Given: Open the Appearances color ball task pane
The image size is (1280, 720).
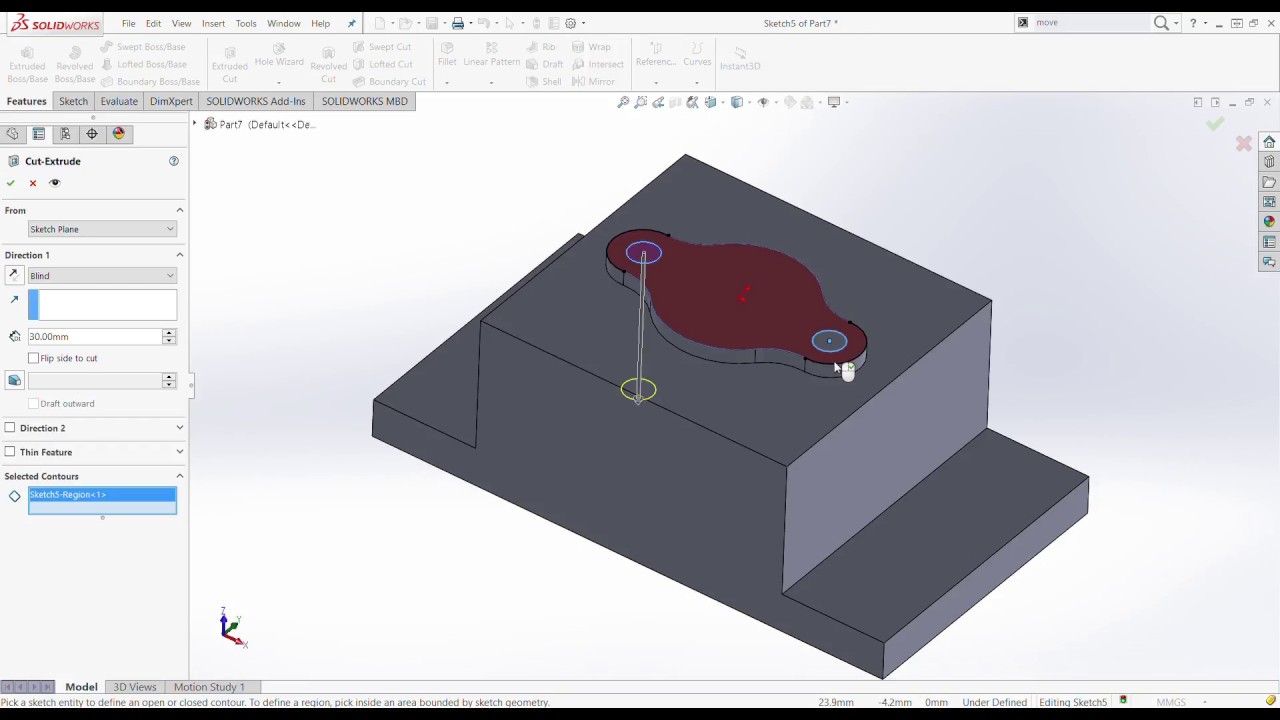Looking at the screenshot, I should (1269, 222).
